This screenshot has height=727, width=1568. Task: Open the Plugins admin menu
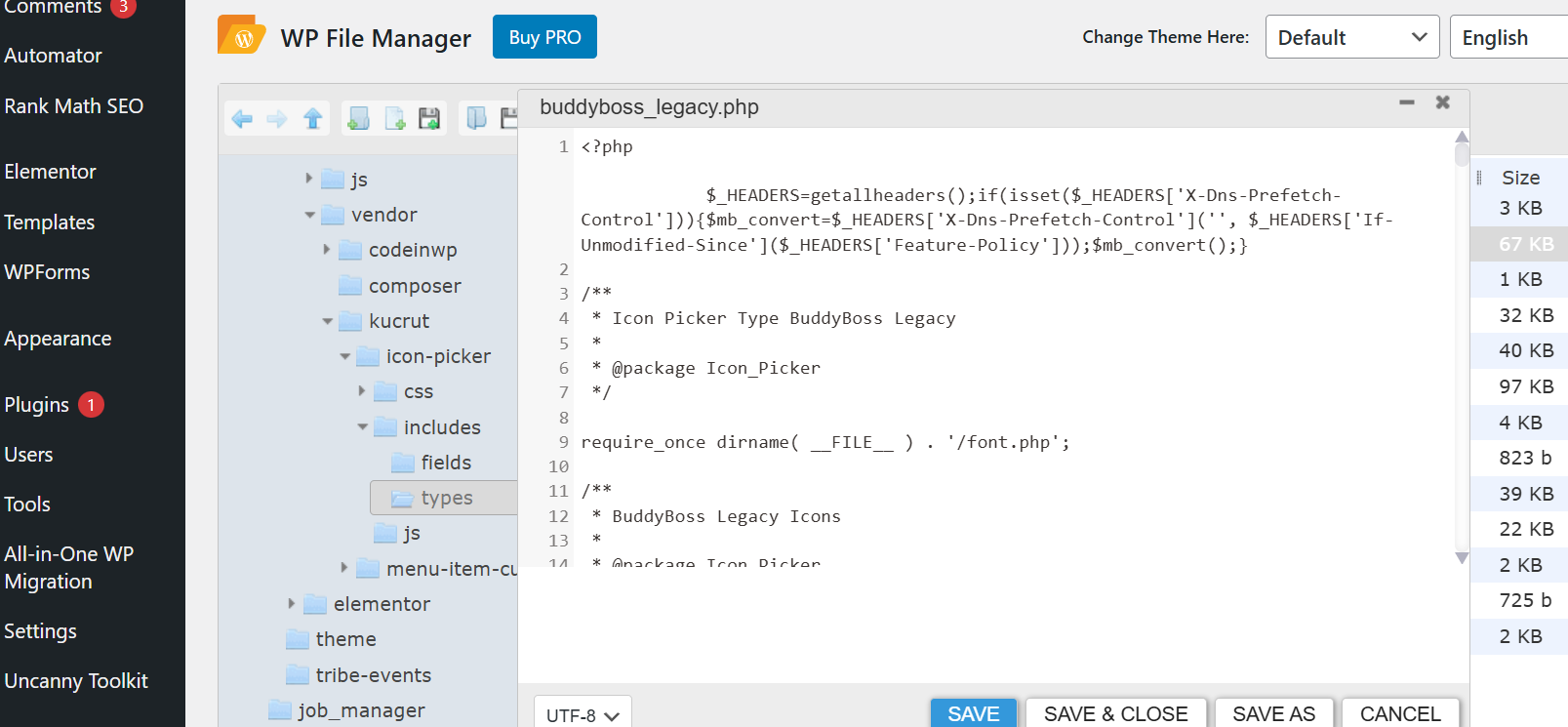pyautogui.click(x=37, y=405)
